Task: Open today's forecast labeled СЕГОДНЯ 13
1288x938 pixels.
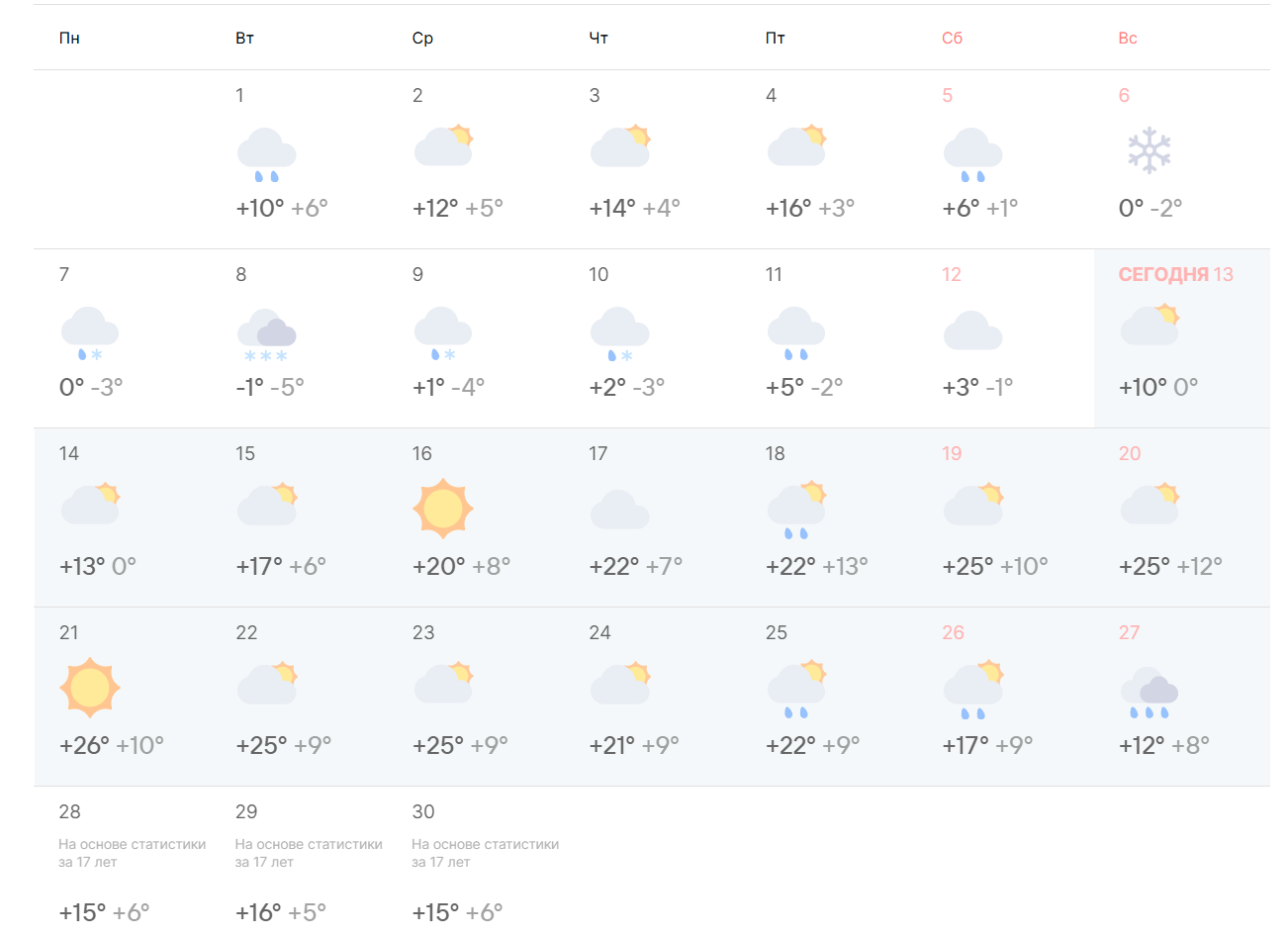Action: click(1175, 275)
